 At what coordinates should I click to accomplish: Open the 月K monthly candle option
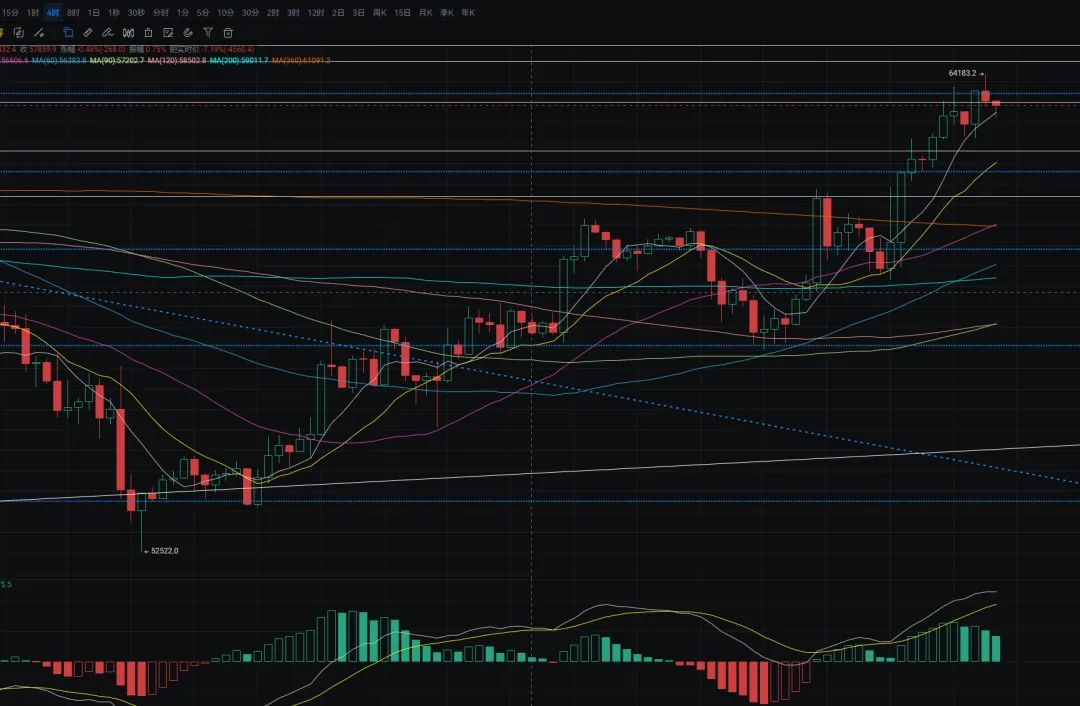point(425,12)
